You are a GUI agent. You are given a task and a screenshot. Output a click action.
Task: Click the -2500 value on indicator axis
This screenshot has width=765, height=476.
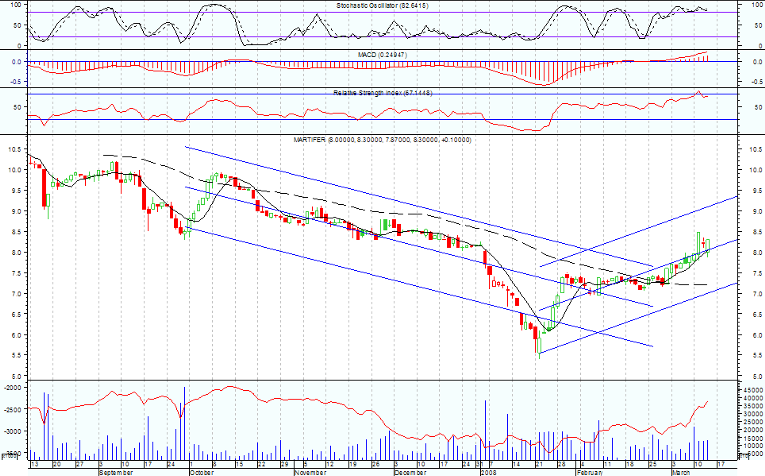[x=13, y=409]
